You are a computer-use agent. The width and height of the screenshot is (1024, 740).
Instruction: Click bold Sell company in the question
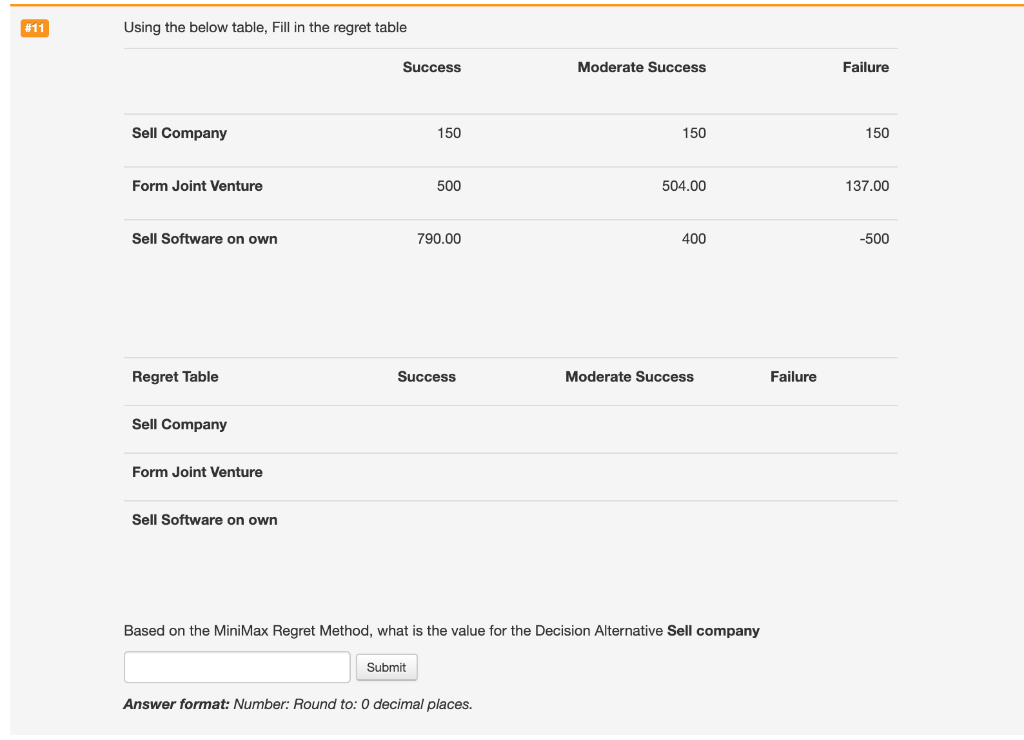713,631
